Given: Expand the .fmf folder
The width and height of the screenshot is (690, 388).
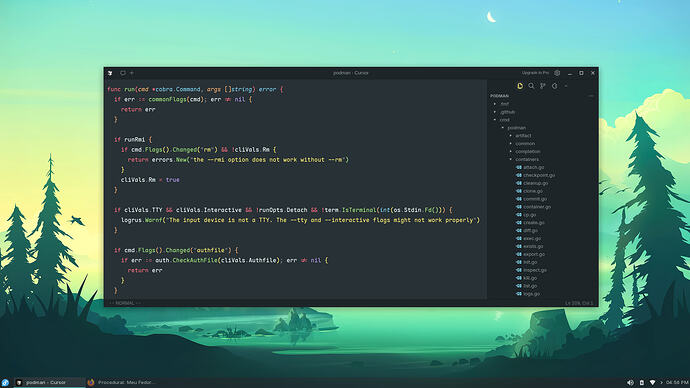Looking at the screenshot, I should click(x=504, y=104).
